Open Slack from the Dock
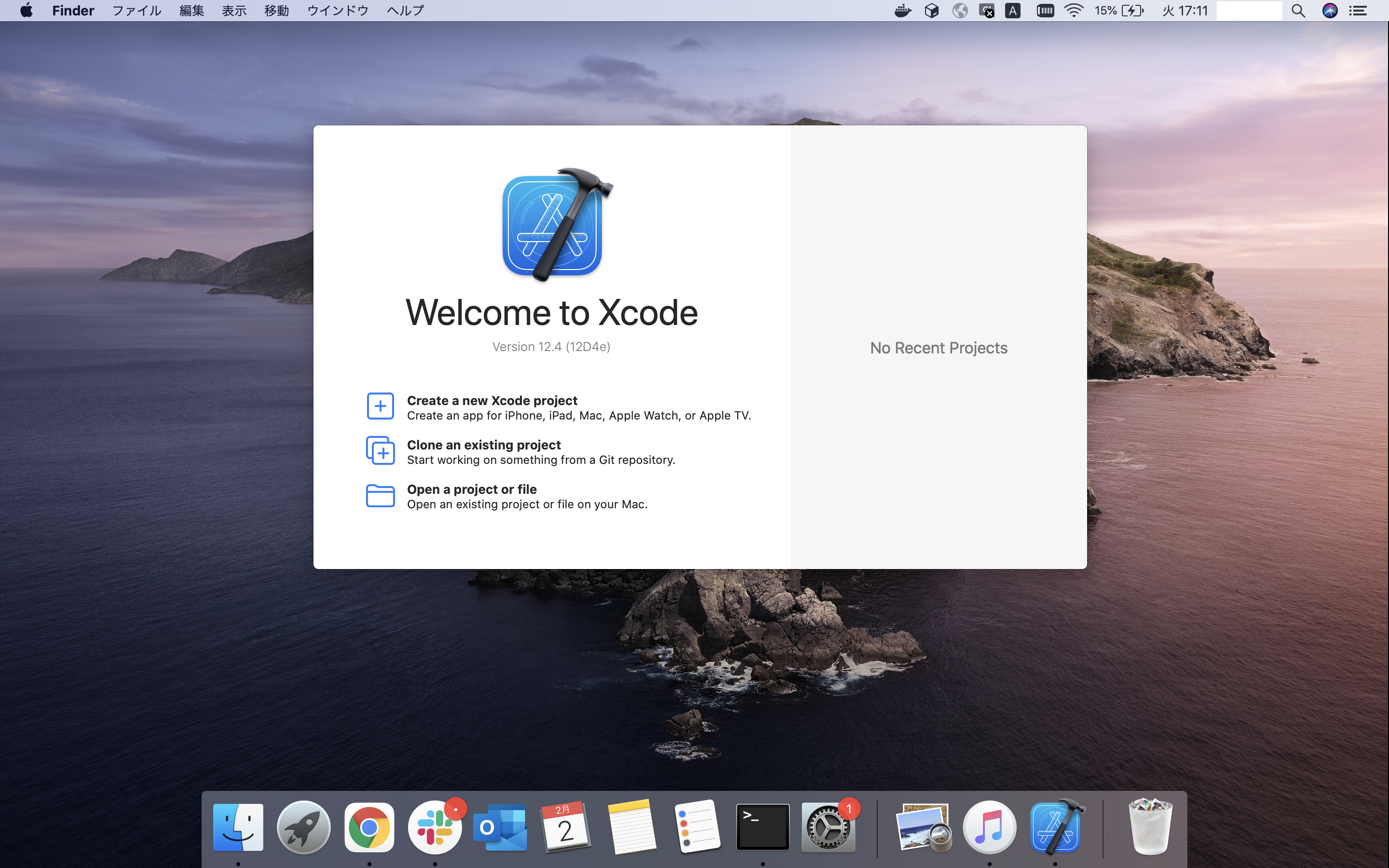 [x=435, y=827]
